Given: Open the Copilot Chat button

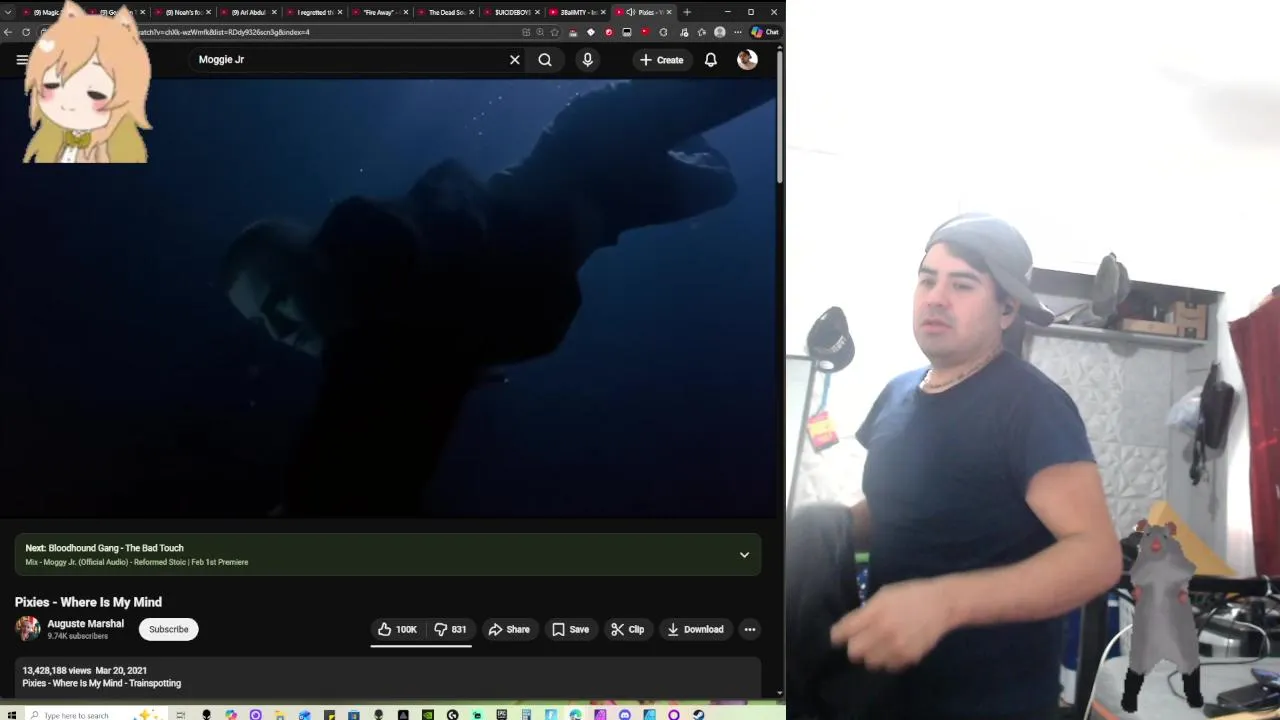Looking at the screenshot, I should [765, 32].
